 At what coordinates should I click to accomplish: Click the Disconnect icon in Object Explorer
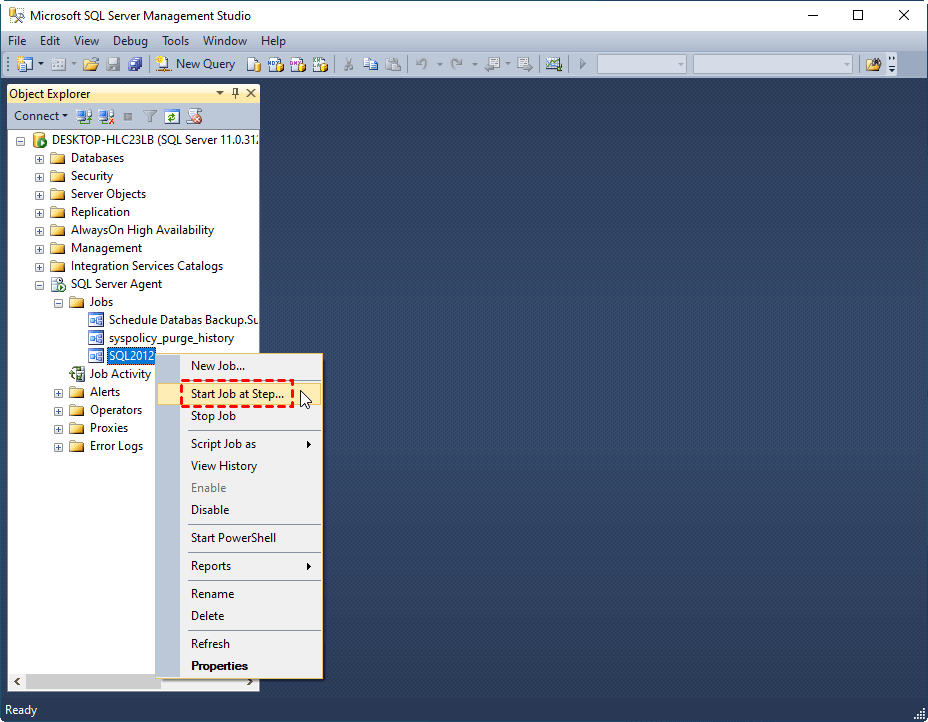(106, 116)
